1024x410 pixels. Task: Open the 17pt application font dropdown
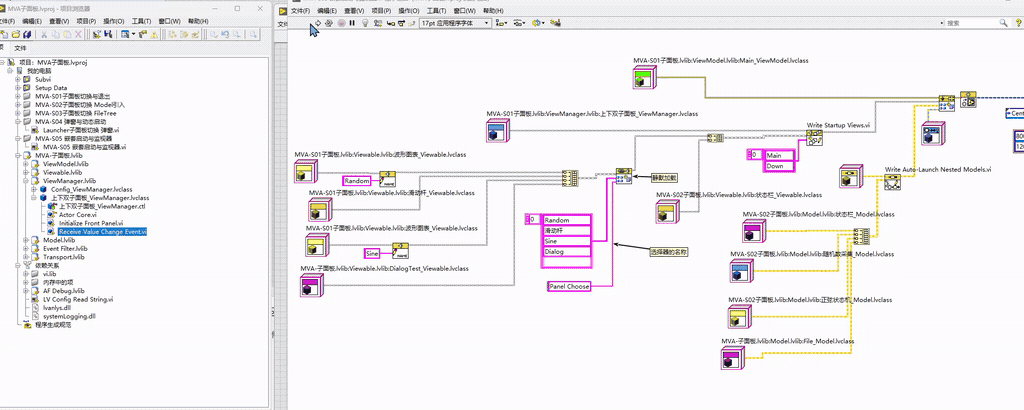click(x=455, y=23)
